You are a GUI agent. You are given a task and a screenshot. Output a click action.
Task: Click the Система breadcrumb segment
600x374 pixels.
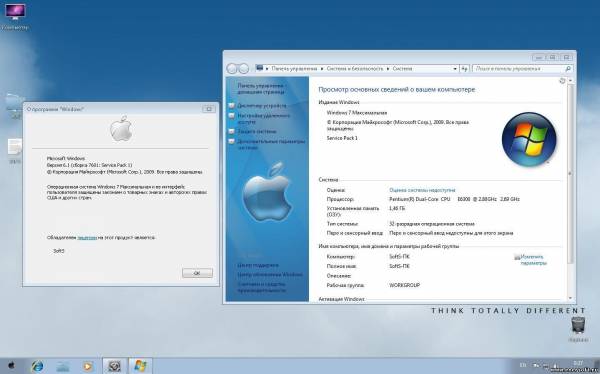click(402, 69)
